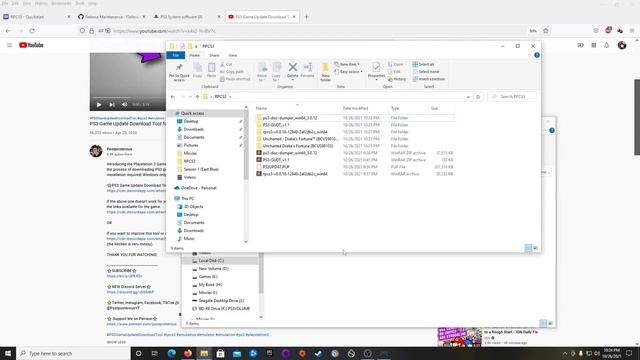The height and width of the screenshot is (360, 640).
Task: Switch to the RPCS3 Quickstart browser tab
Action: (x=37, y=17)
